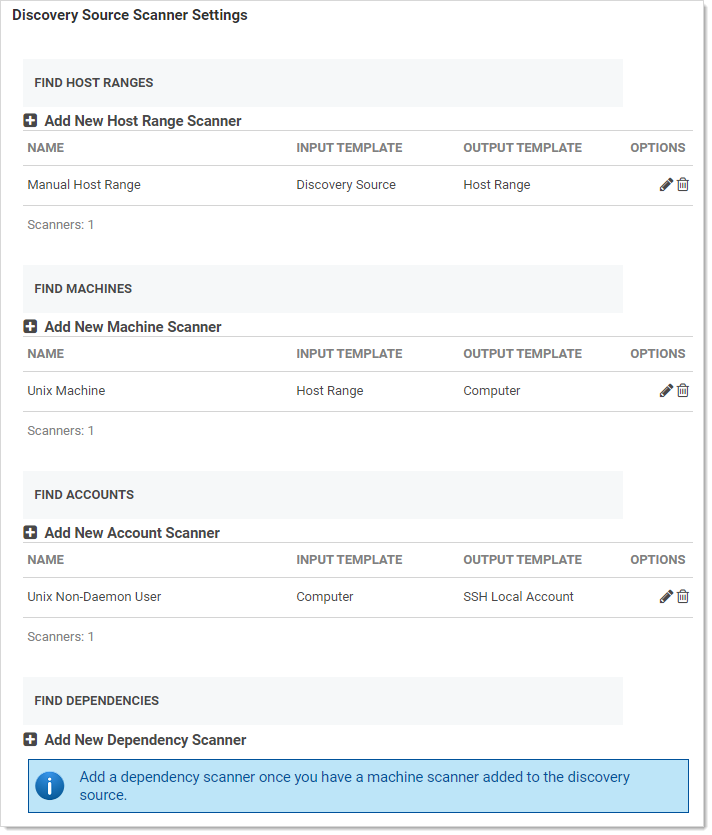The image size is (712, 835).
Task: Click the plus icon for Dependency Scanner
Action: coord(30,740)
